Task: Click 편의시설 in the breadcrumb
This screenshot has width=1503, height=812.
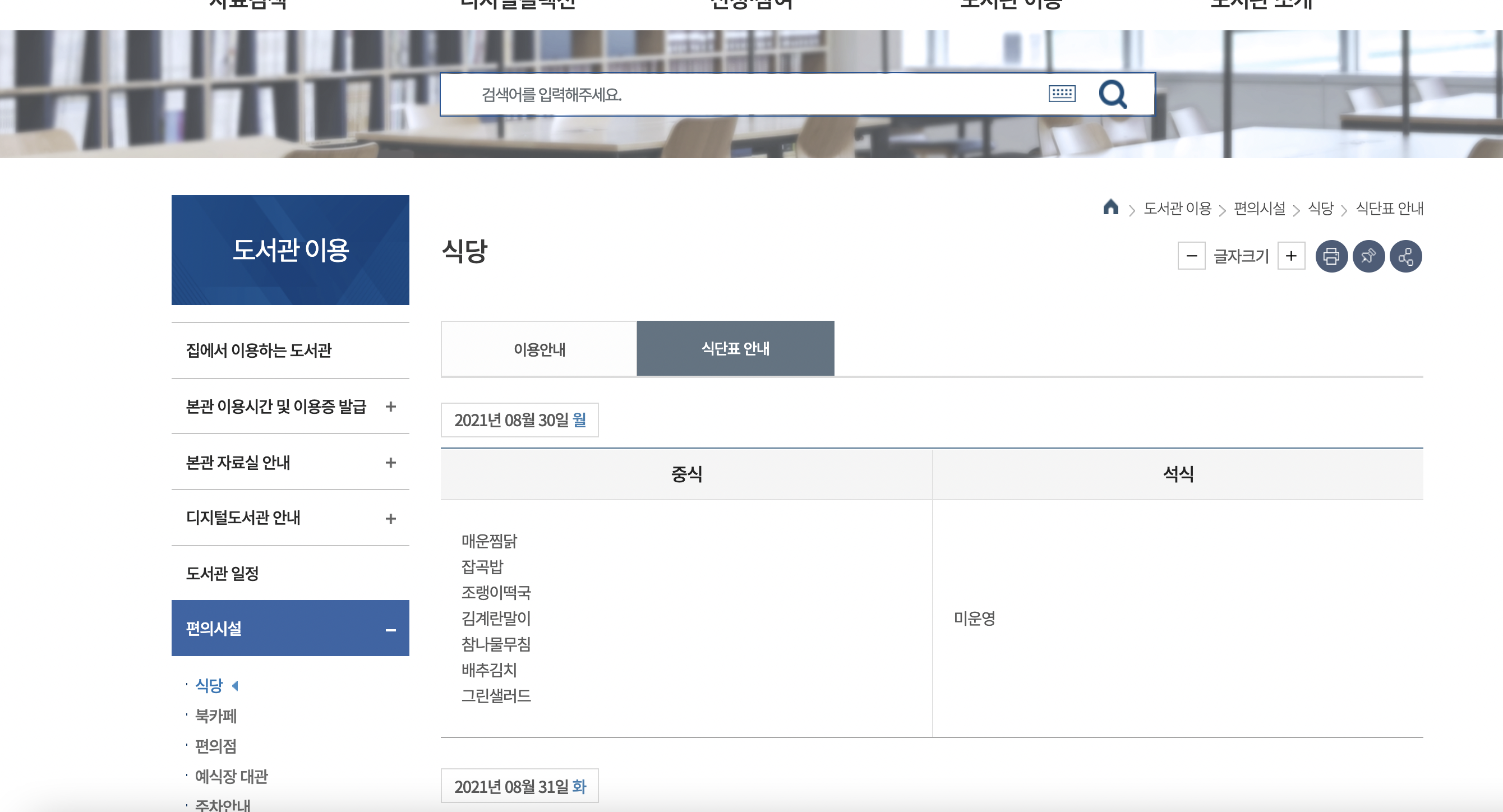Action: click(x=1259, y=208)
